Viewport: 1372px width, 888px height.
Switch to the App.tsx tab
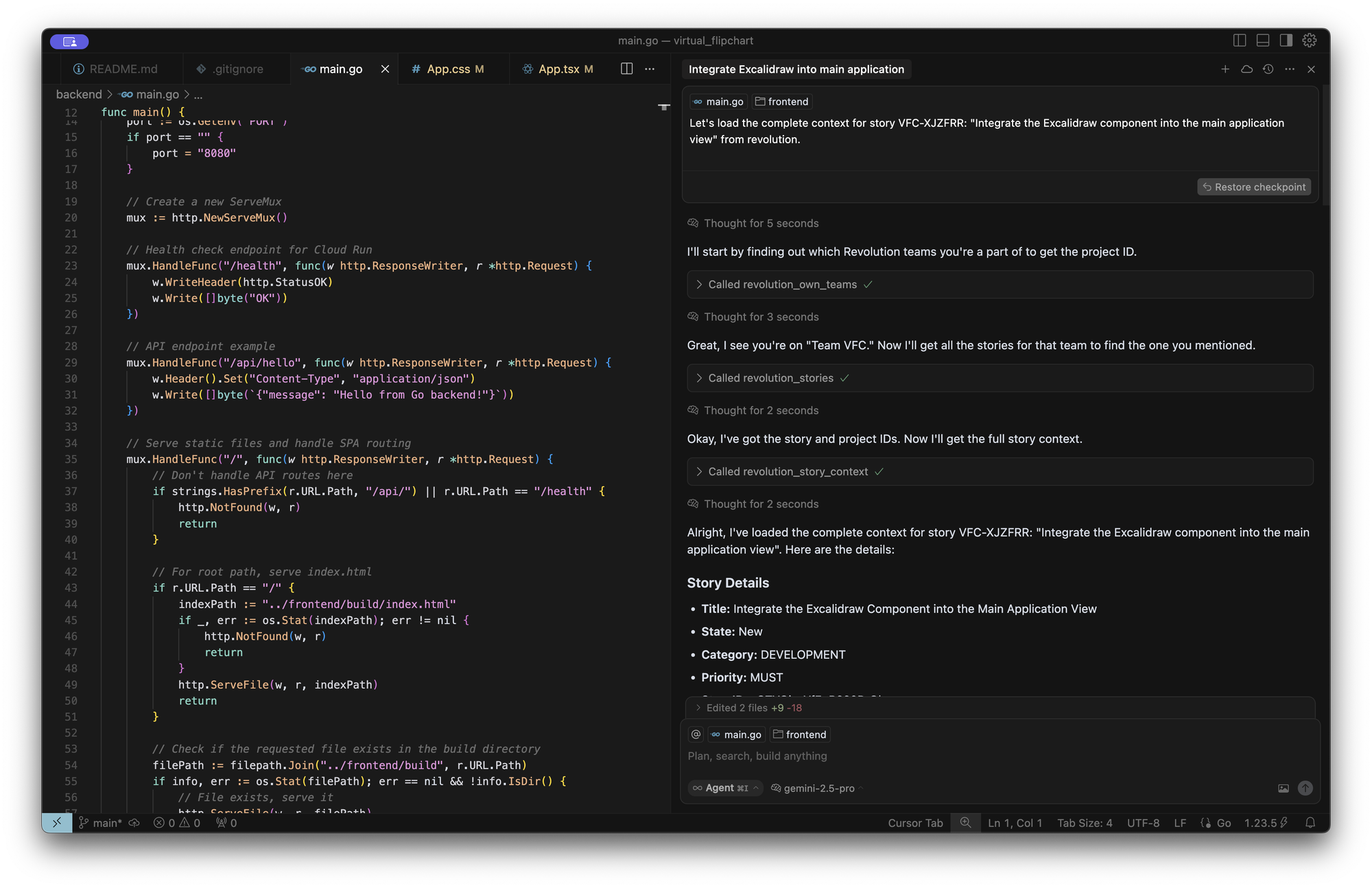pos(558,69)
